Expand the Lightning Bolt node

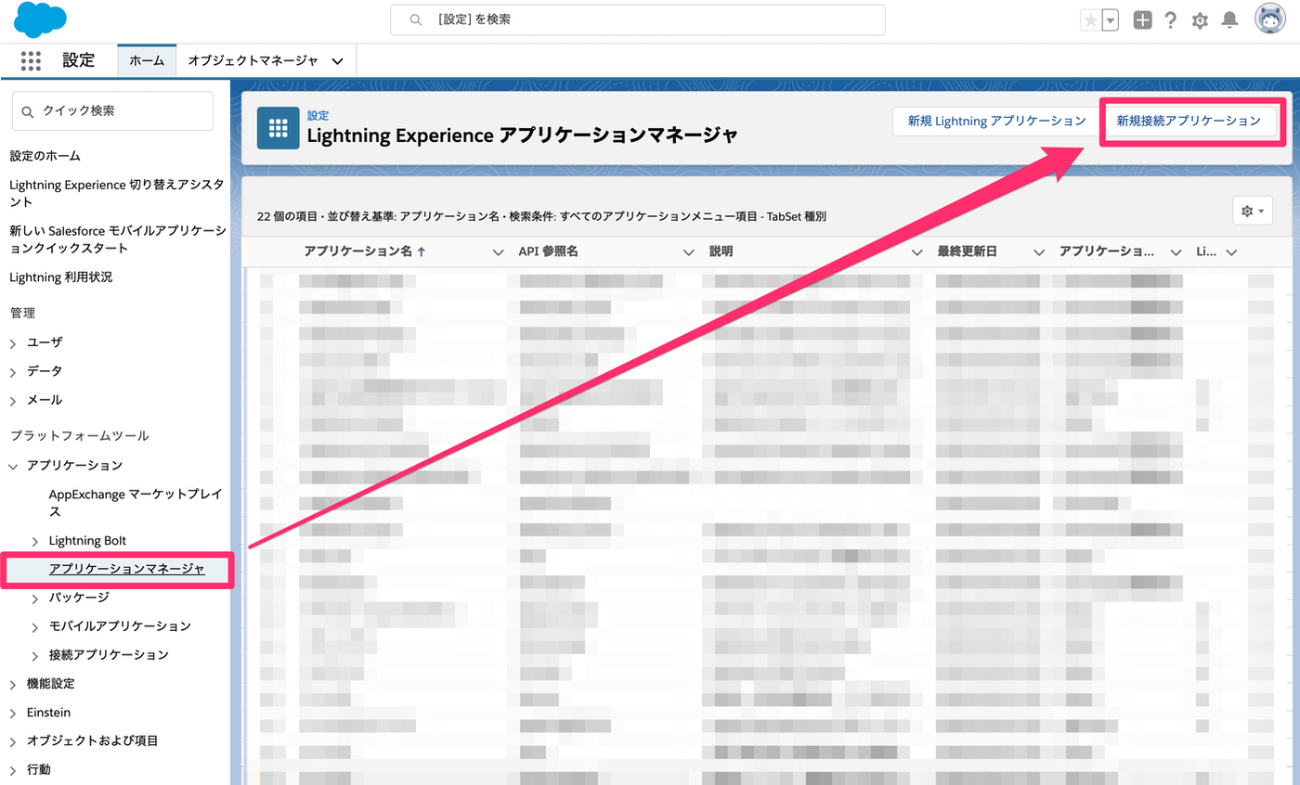[x=35, y=541]
